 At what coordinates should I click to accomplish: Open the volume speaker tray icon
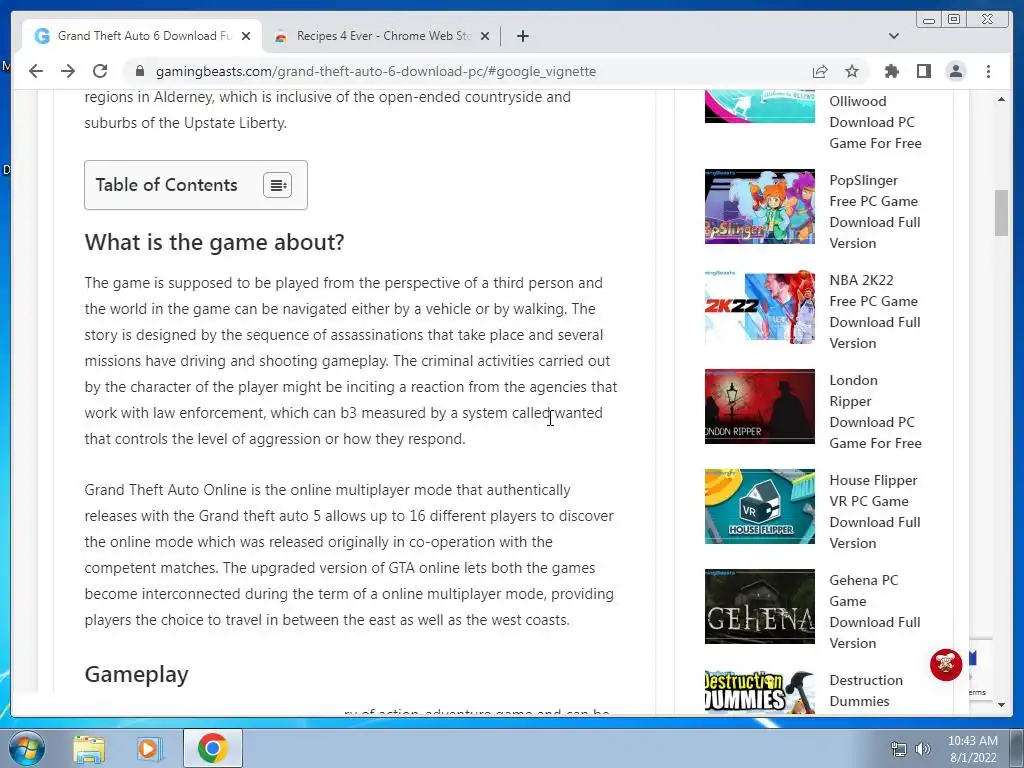[x=923, y=749]
